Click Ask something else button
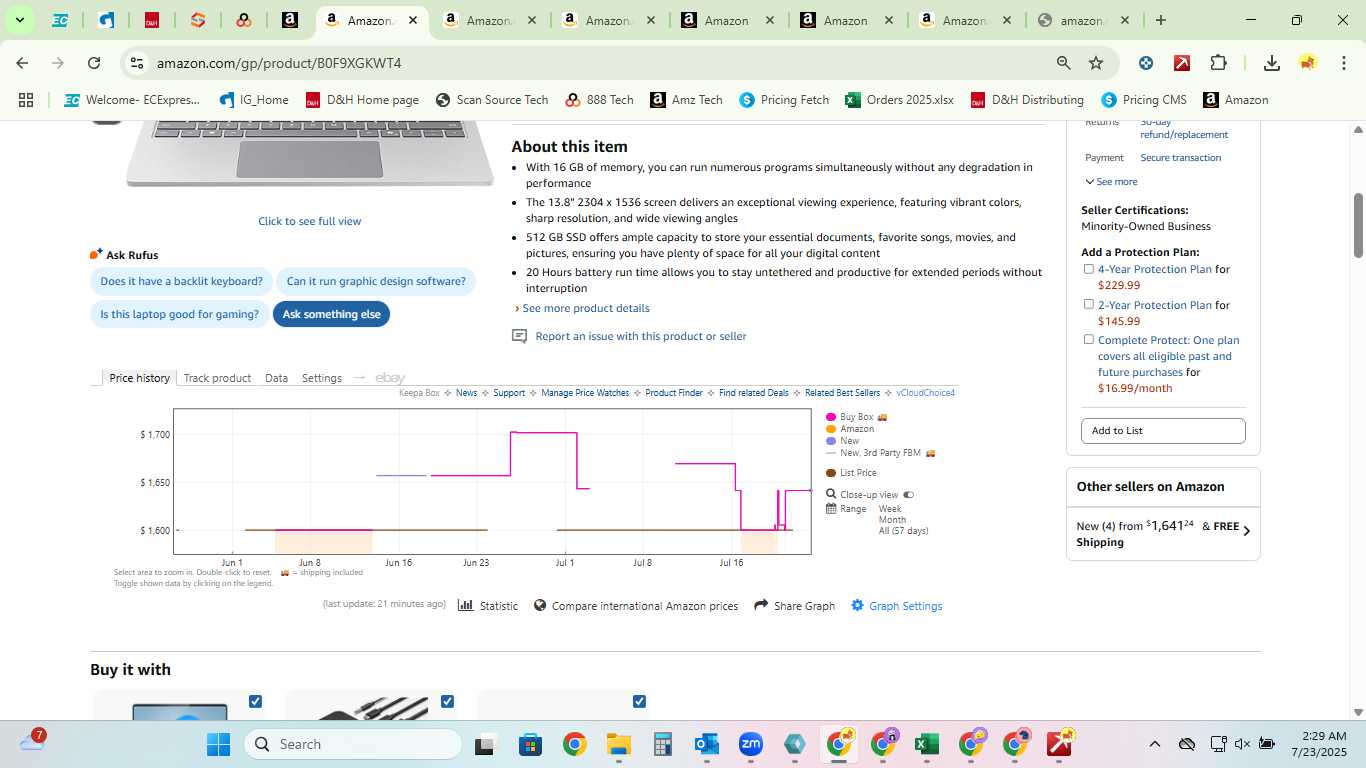Image resolution: width=1366 pixels, height=768 pixels. 331,314
